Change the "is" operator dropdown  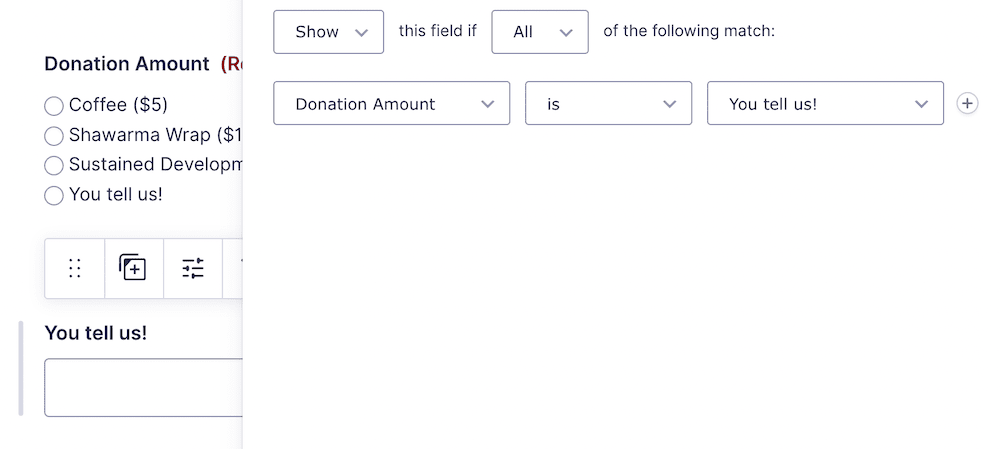click(608, 103)
